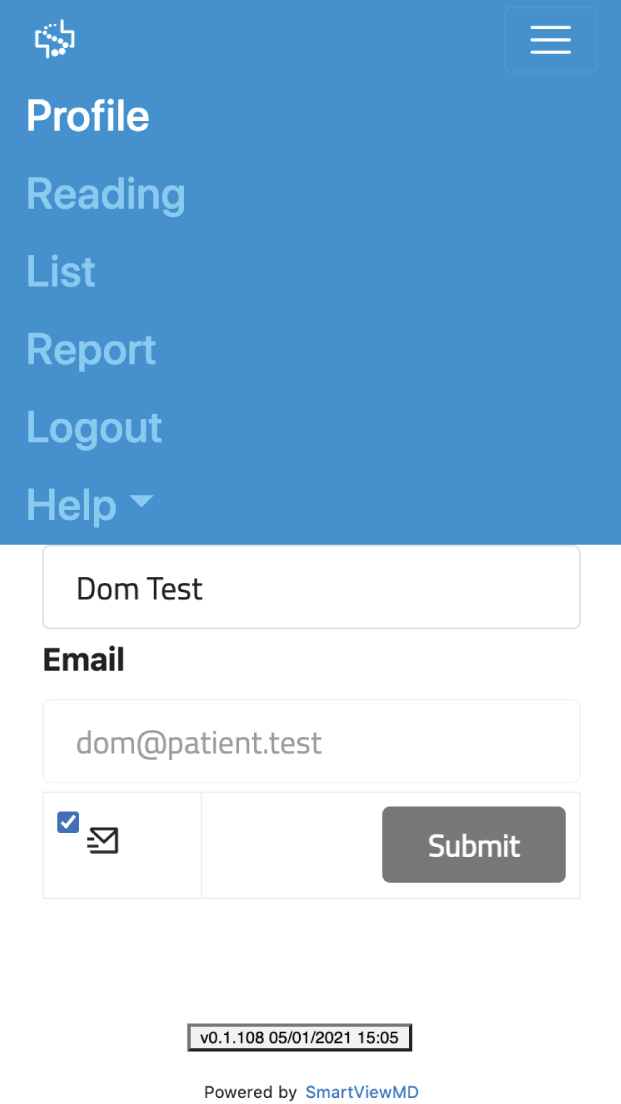Open the Report section

point(91,350)
